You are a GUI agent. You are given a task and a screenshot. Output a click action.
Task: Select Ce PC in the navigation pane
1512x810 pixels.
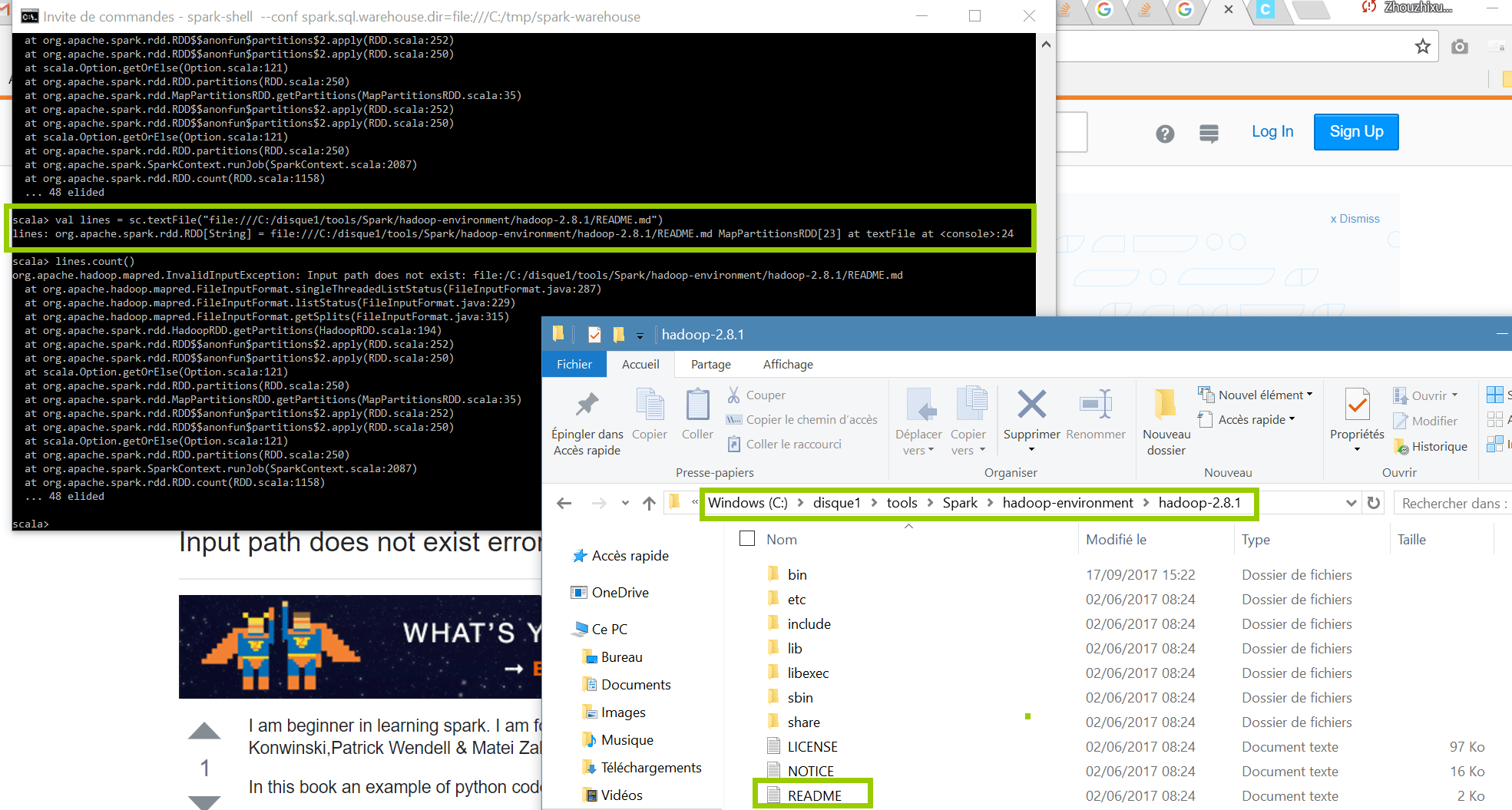[600, 630]
